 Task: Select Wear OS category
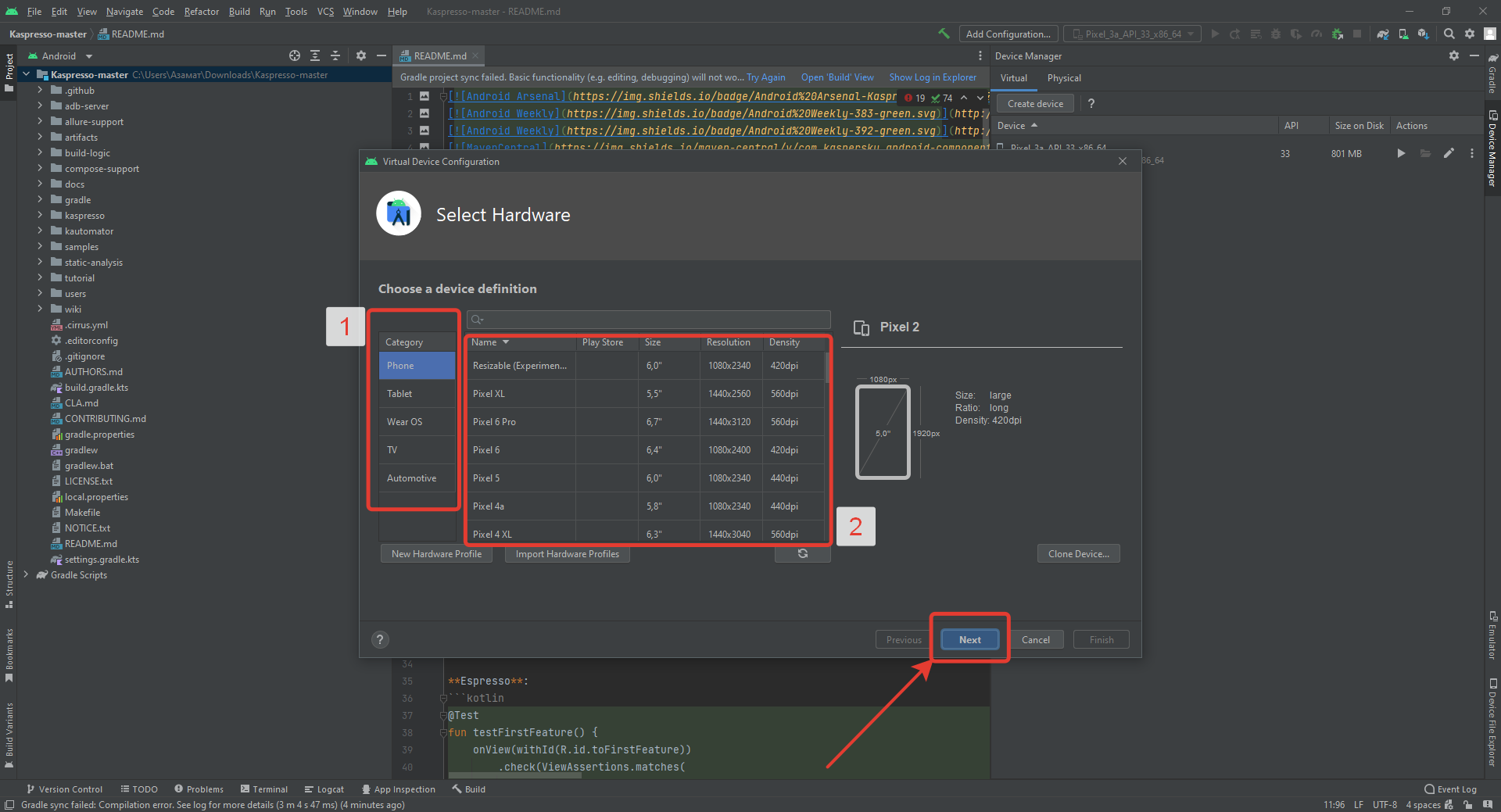click(417, 421)
